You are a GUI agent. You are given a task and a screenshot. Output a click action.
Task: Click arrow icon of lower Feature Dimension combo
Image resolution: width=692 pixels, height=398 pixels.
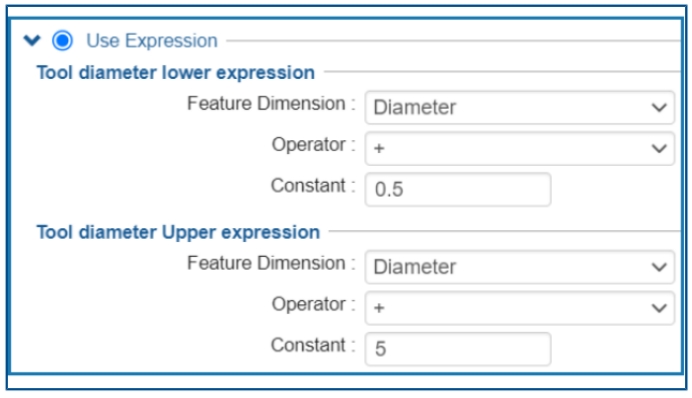659,108
